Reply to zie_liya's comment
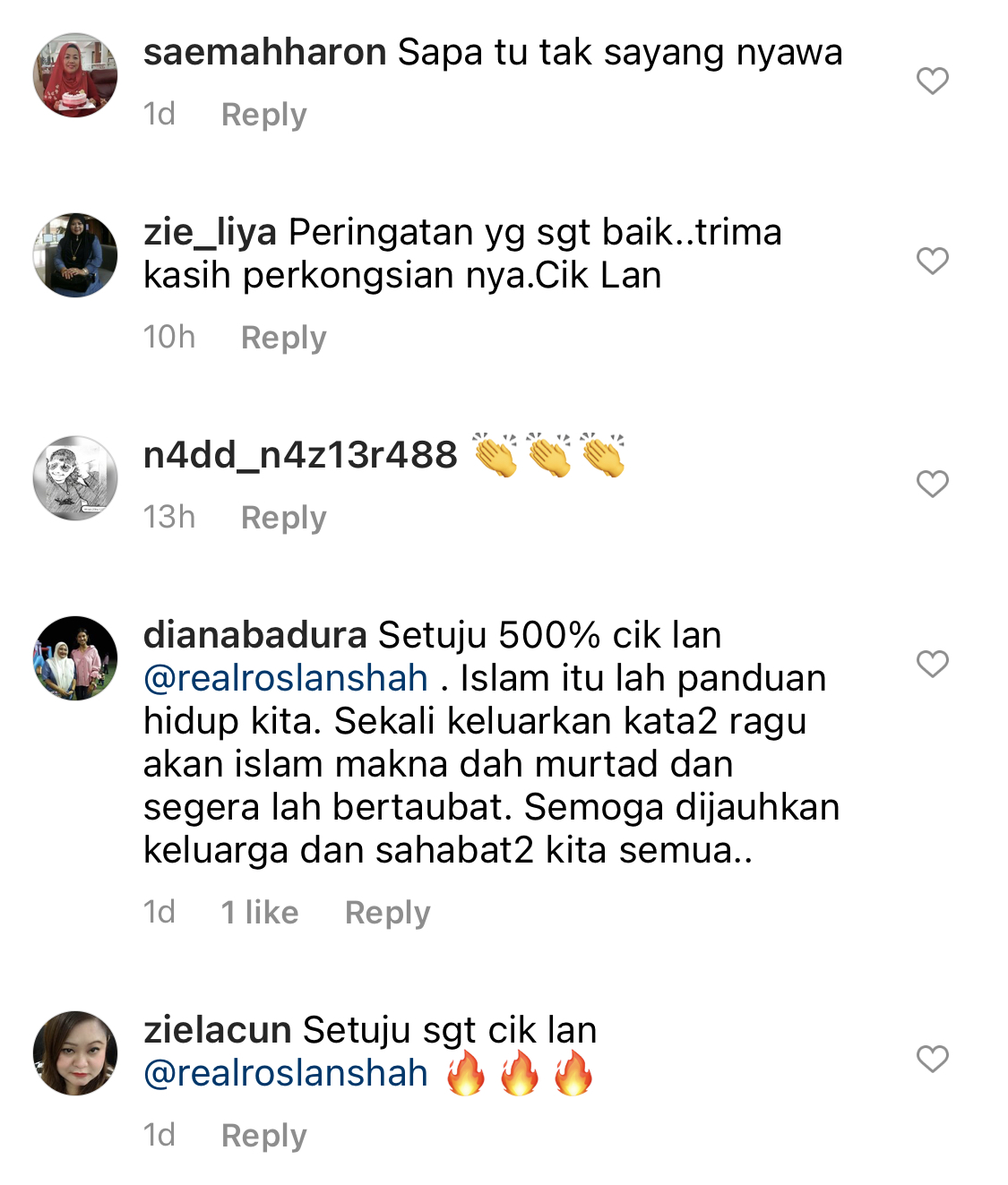The height and width of the screenshot is (1185, 1008). pos(283,338)
